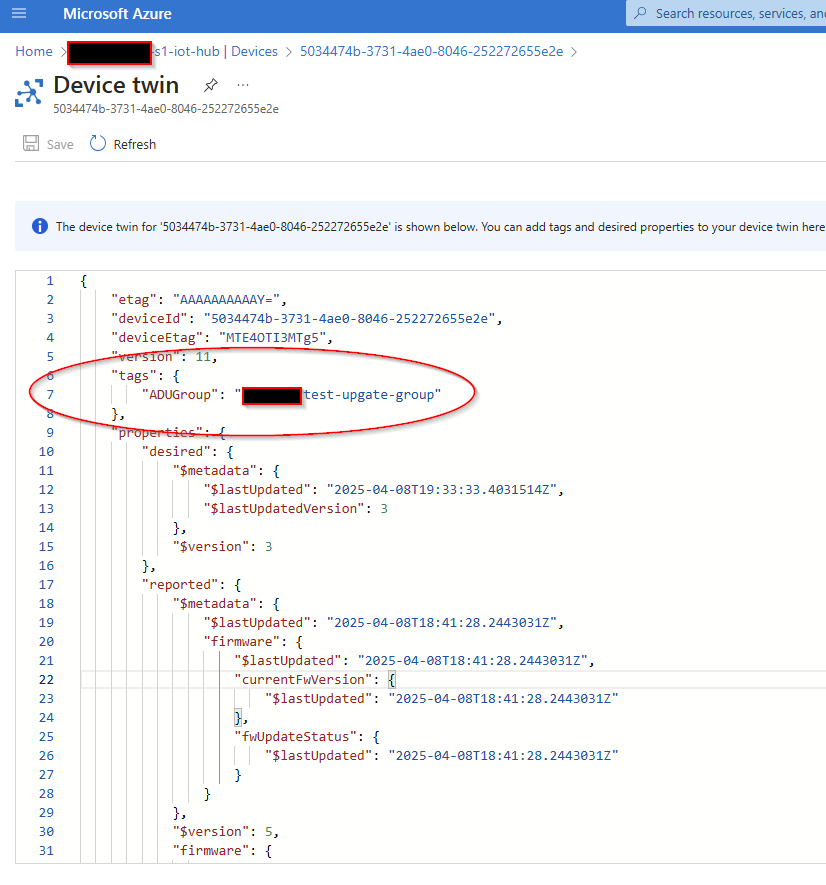The image size is (826, 885).
Task: Click the "AAAAAAAAAAY=" value
Action: click(226, 300)
